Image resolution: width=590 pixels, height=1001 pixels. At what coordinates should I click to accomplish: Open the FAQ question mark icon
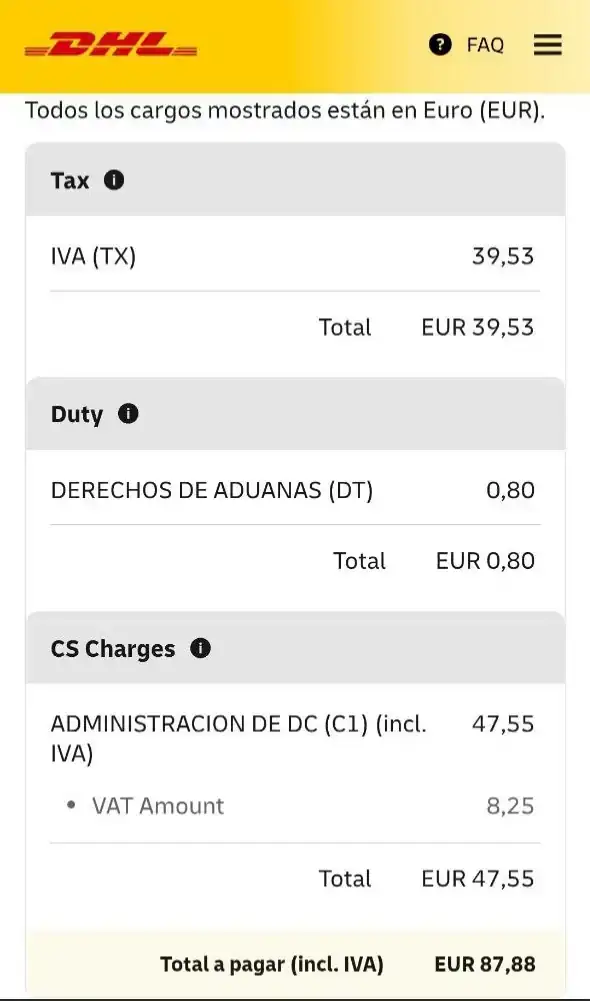440,45
